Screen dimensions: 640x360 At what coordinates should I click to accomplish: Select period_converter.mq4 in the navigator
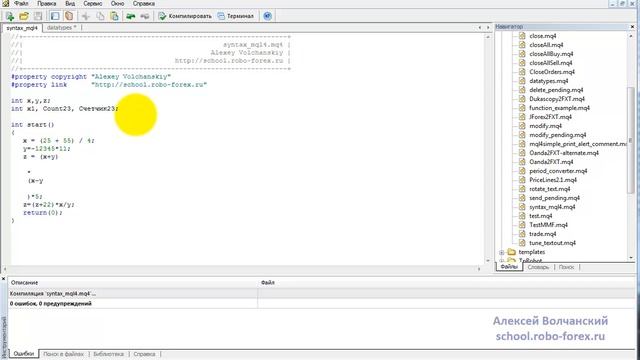(558, 171)
